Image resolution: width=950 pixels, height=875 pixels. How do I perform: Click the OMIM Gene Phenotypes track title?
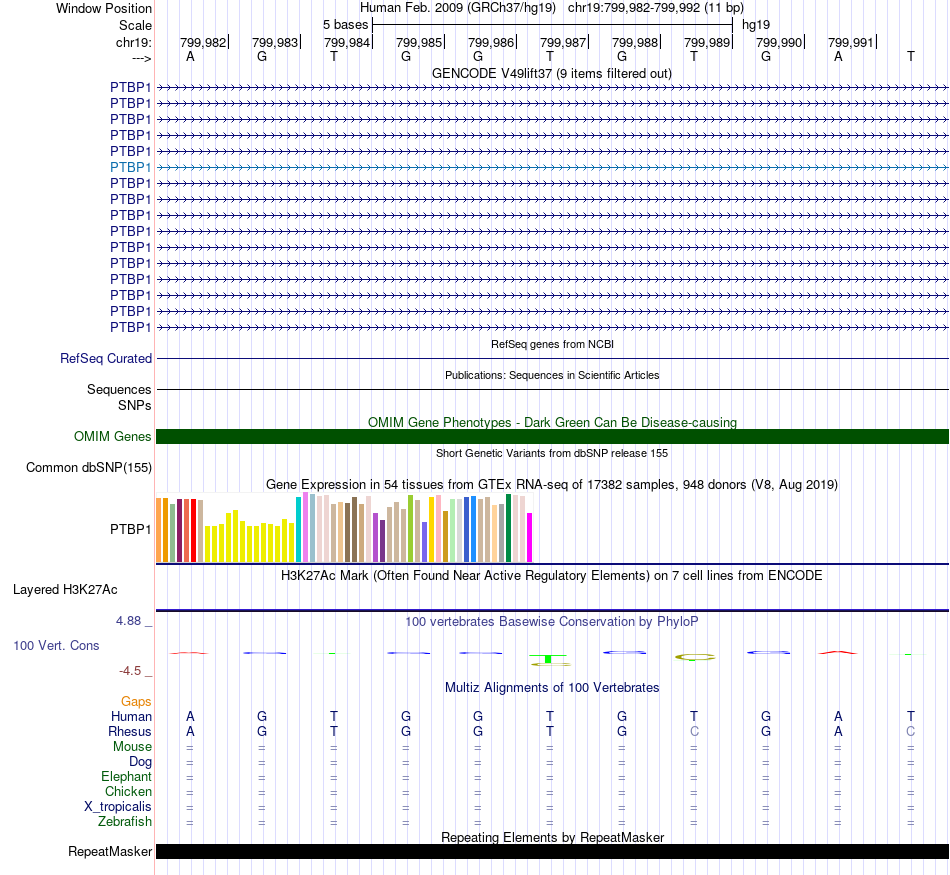click(553, 422)
